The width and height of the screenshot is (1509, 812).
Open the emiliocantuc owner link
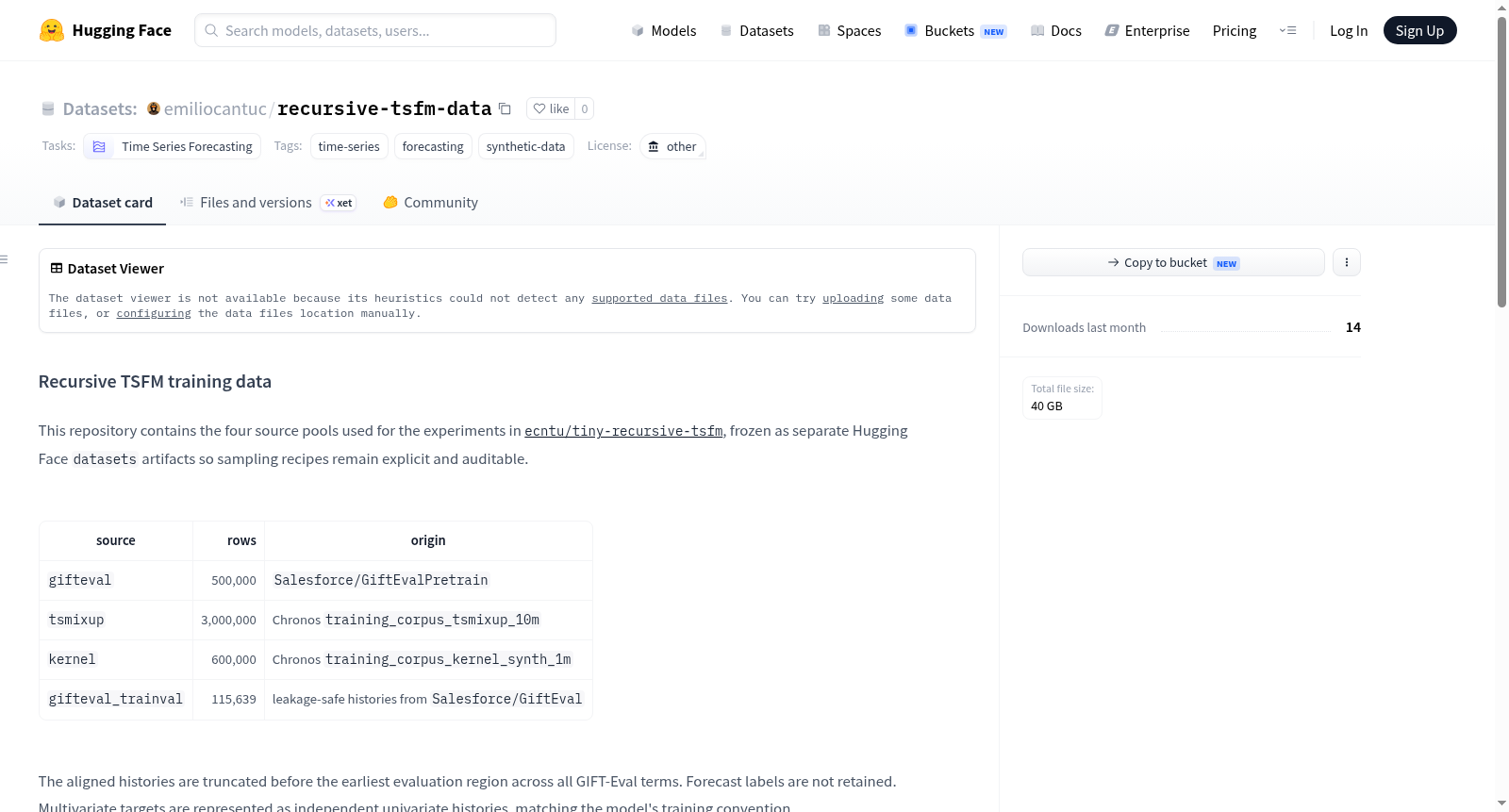click(x=215, y=108)
